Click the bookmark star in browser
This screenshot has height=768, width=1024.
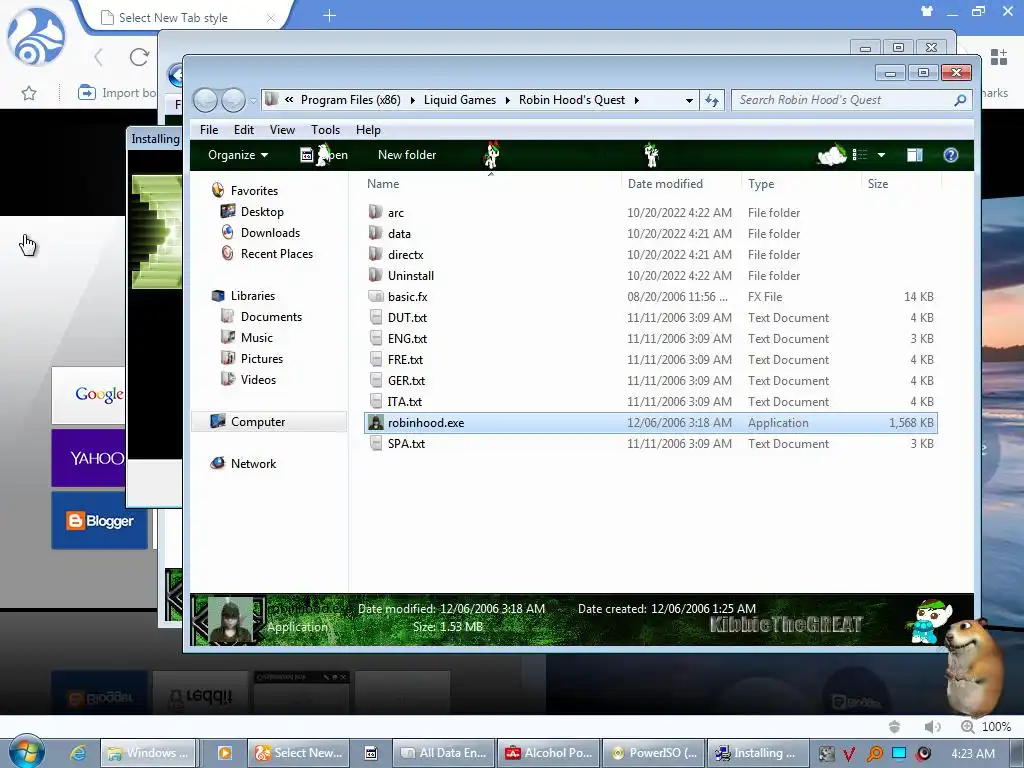[x=29, y=93]
